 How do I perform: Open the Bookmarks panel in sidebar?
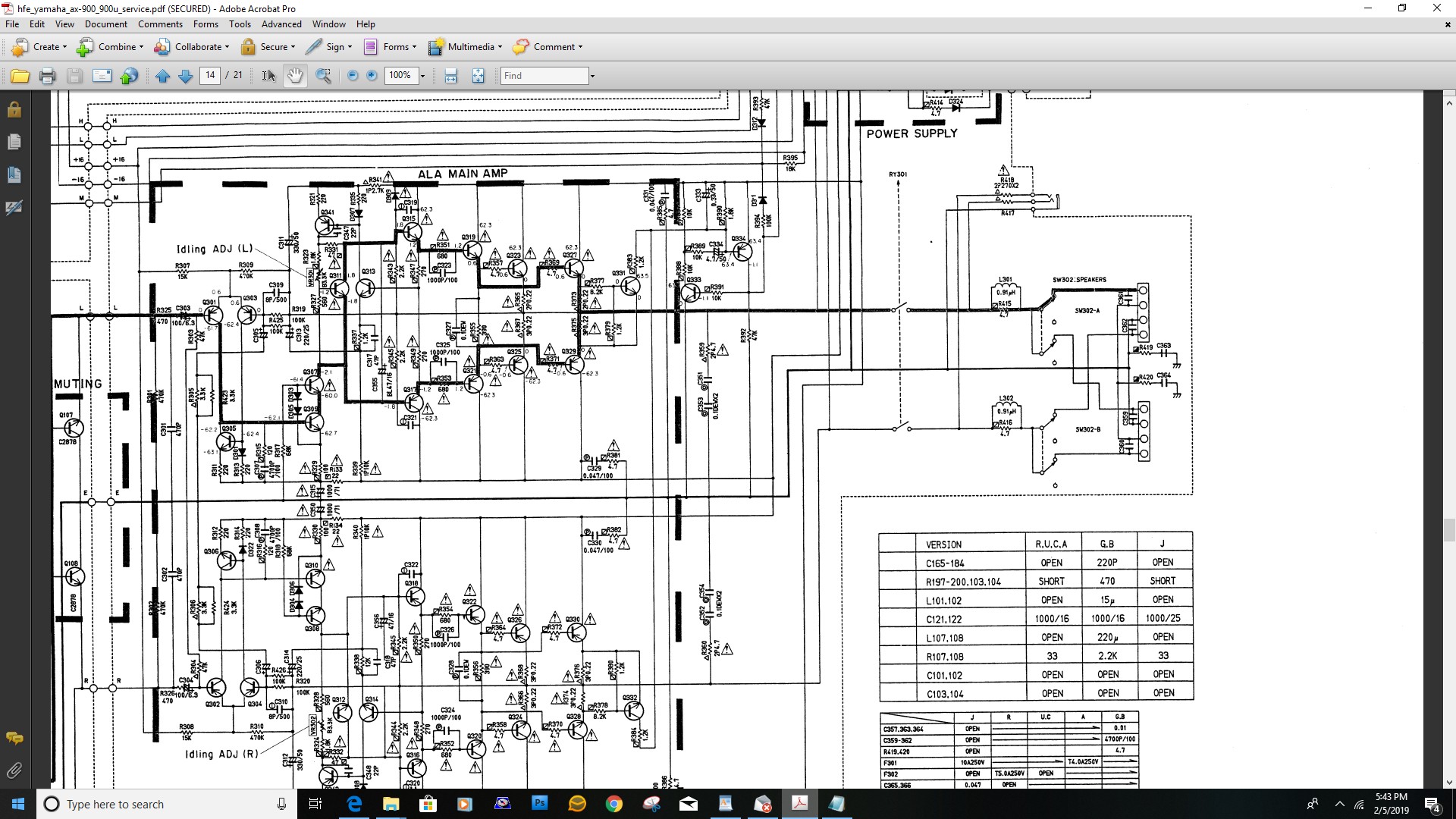point(14,174)
